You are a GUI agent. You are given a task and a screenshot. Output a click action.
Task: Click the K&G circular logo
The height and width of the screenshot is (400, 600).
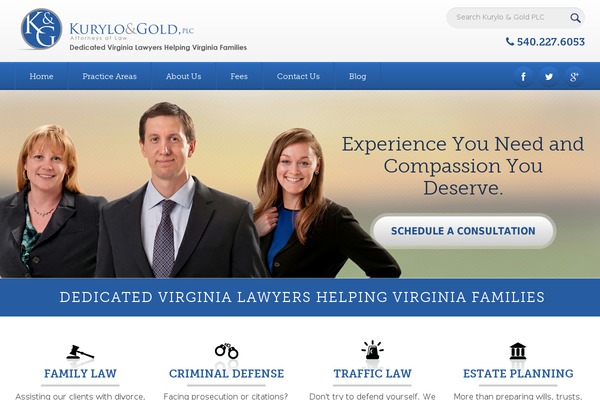point(41,29)
